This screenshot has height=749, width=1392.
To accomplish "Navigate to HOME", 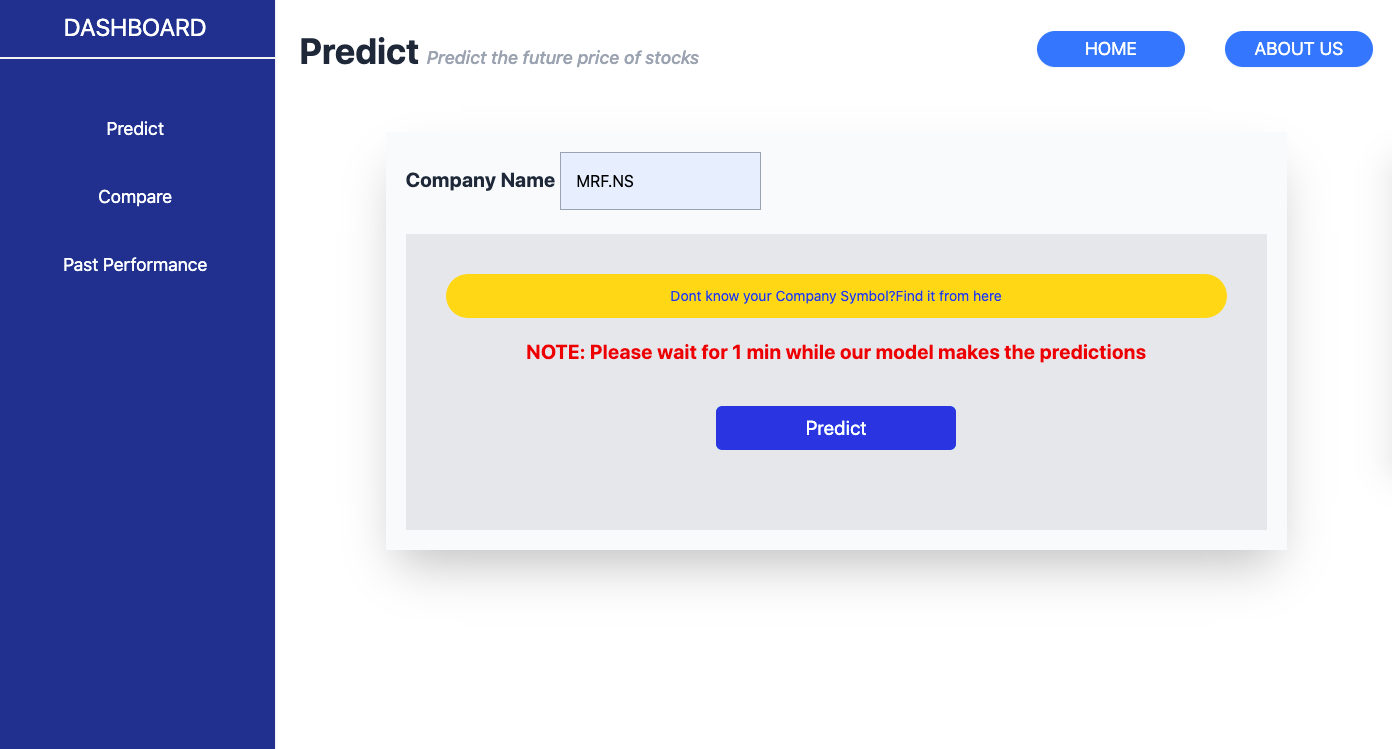I will (x=1110, y=48).
